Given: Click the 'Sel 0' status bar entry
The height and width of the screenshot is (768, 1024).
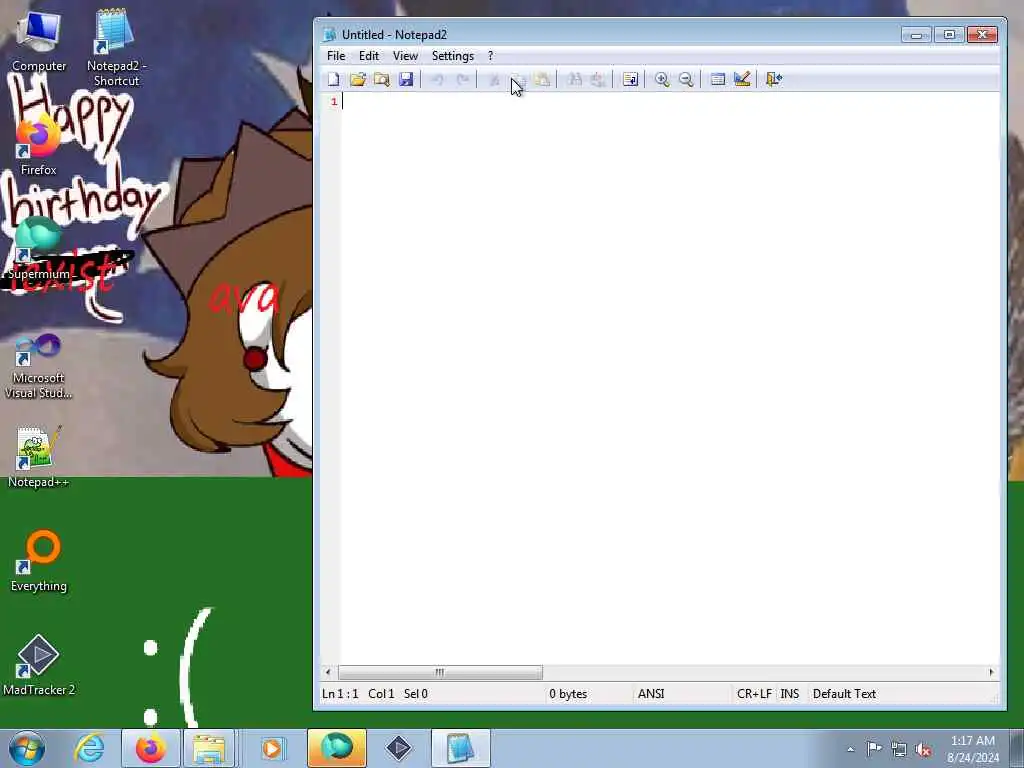Looking at the screenshot, I should (416, 694).
